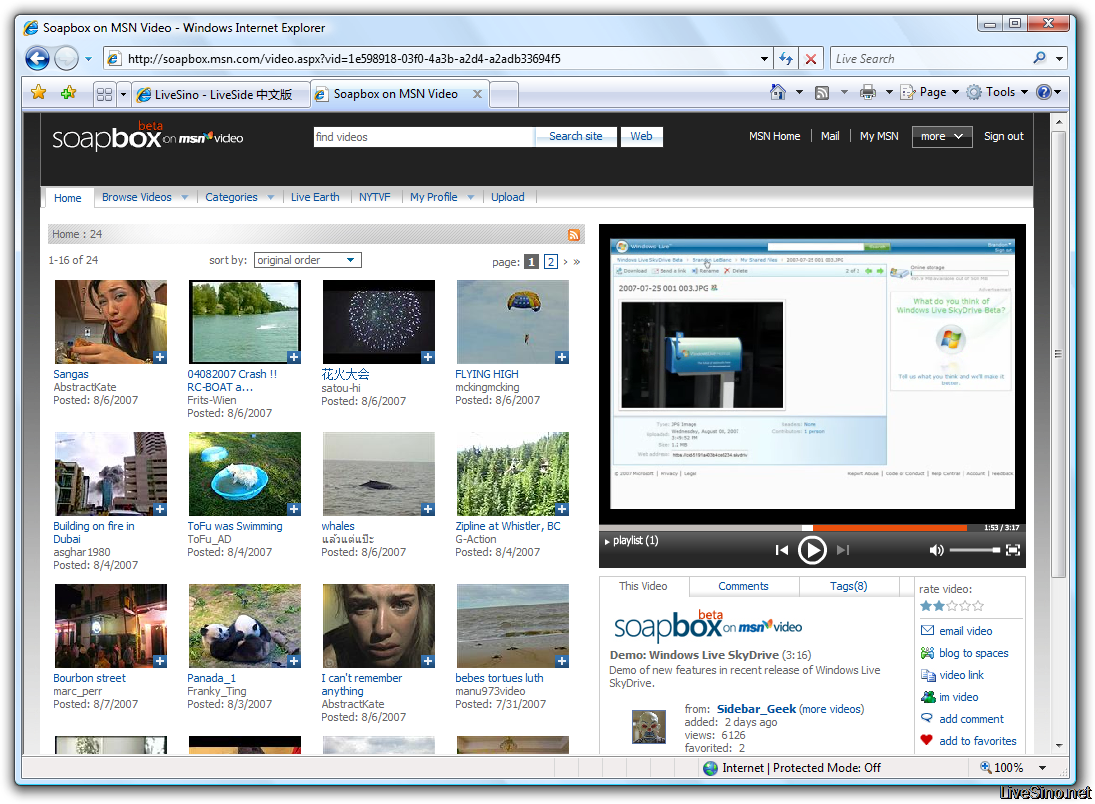Open the MSN Home link
The image size is (1095, 804).
pyautogui.click(x=774, y=136)
